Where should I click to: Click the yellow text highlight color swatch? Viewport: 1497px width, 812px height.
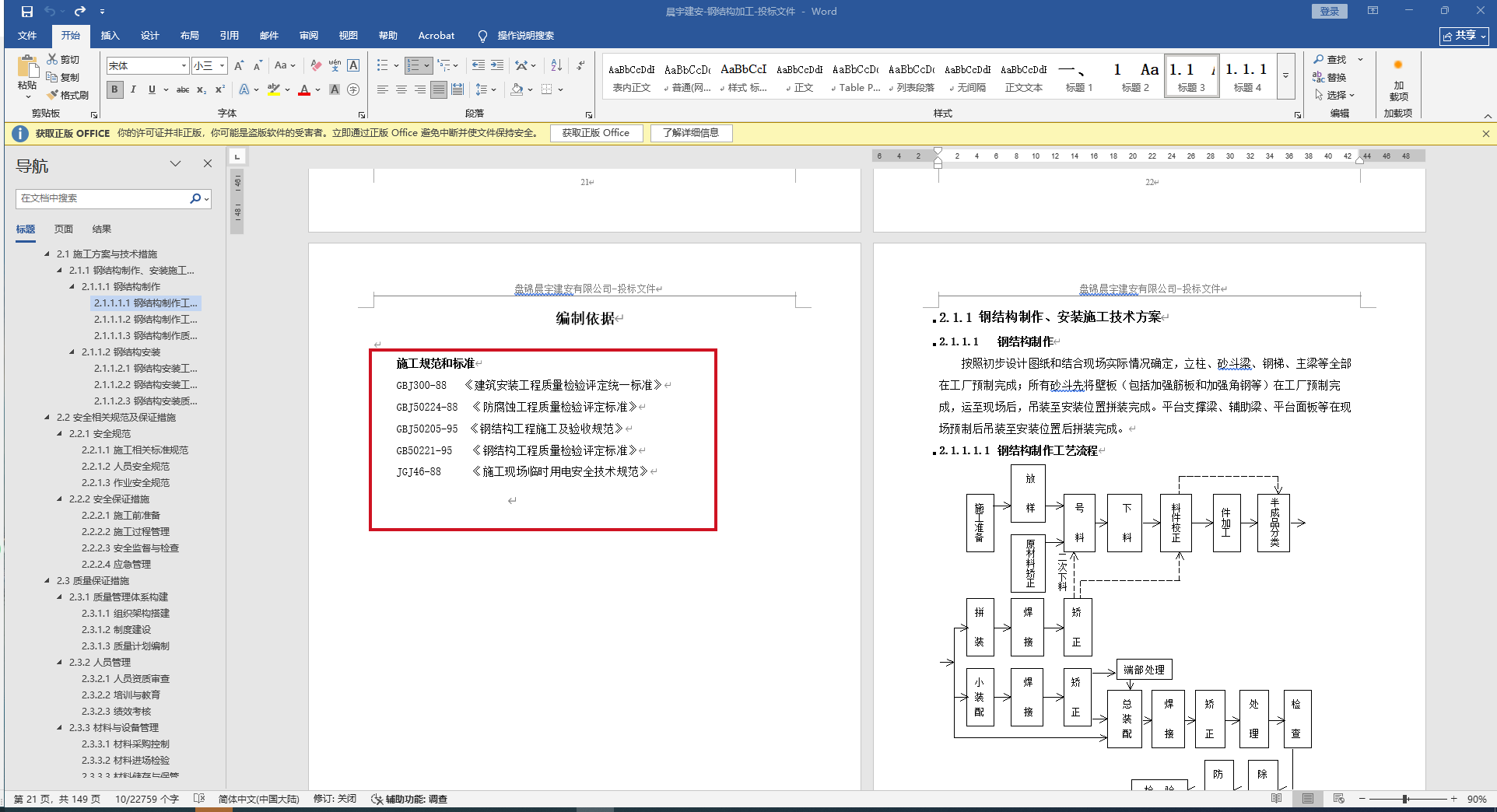(x=273, y=89)
